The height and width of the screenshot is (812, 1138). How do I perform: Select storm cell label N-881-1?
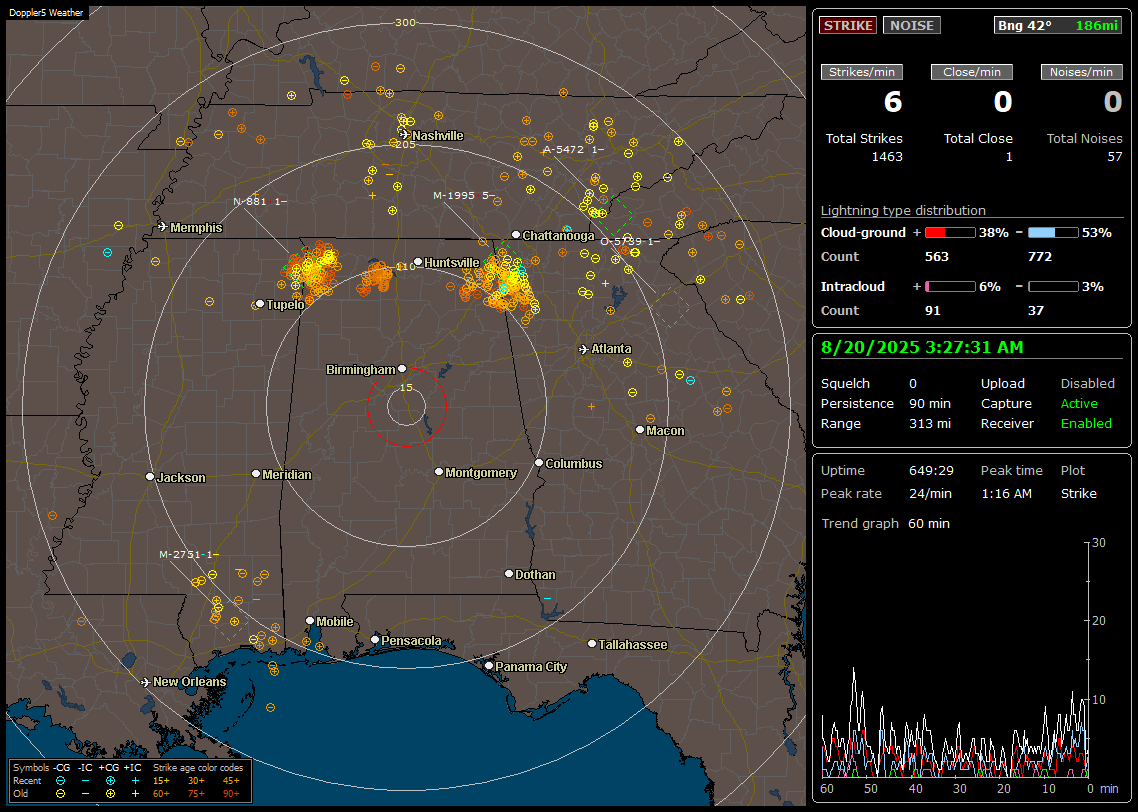point(260,201)
